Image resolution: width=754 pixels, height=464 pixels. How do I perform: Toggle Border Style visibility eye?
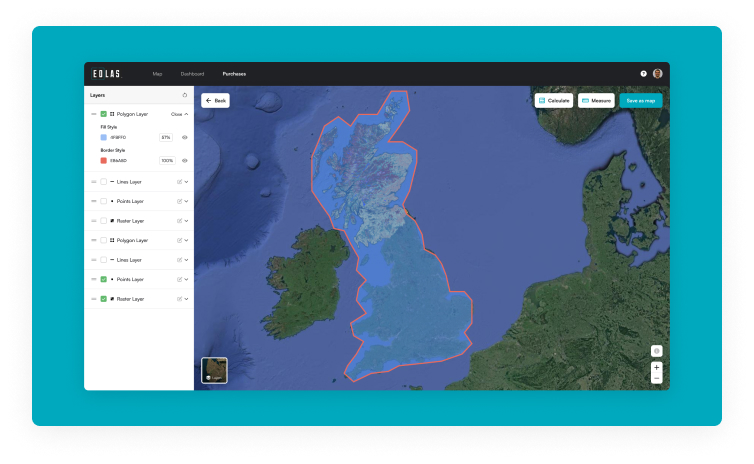pos(185,161)
